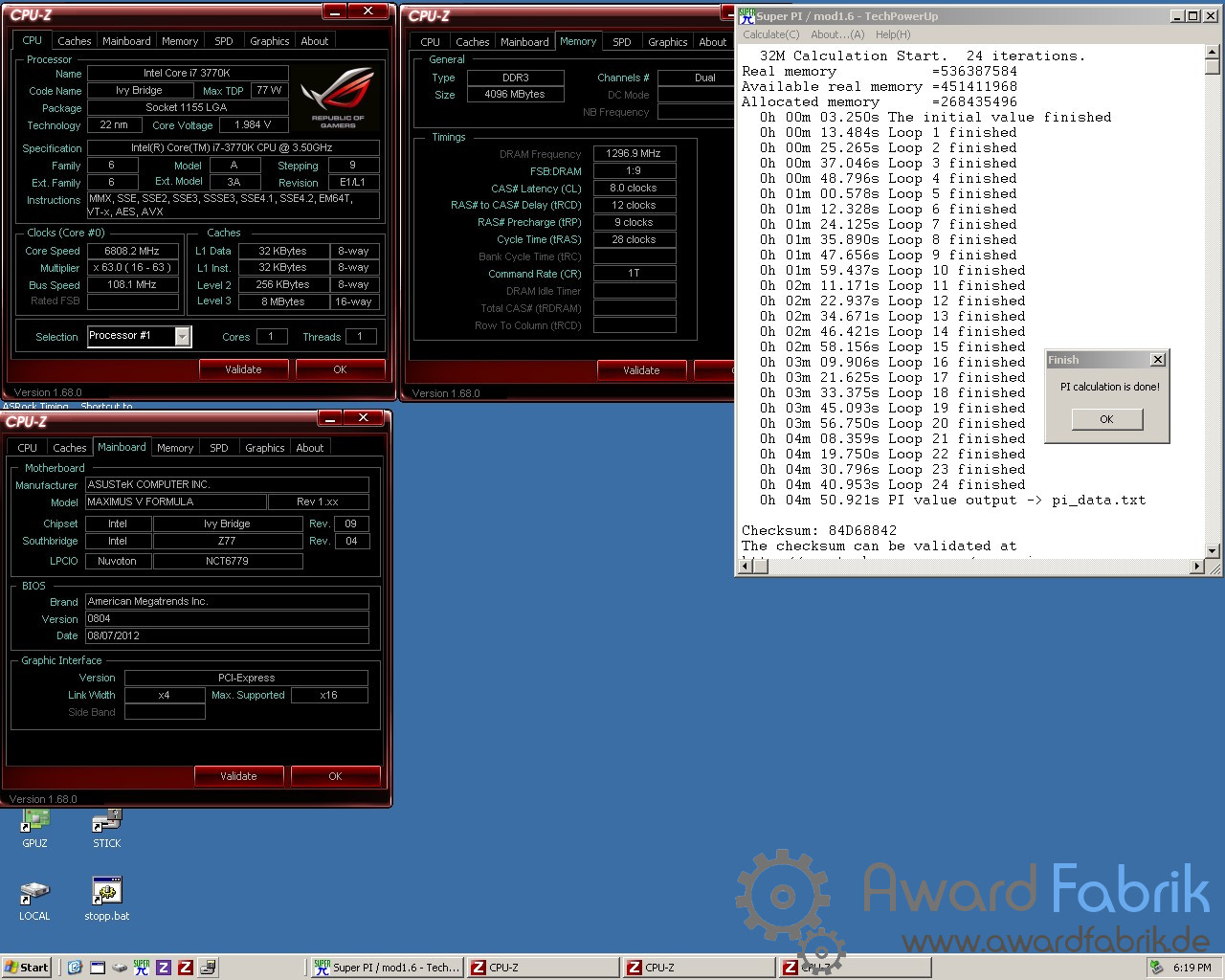This screenshot has width=1225, height=980.
Task: Click the Core Speed 6808.2 MHz field
Action: click(x=132, y=251)
